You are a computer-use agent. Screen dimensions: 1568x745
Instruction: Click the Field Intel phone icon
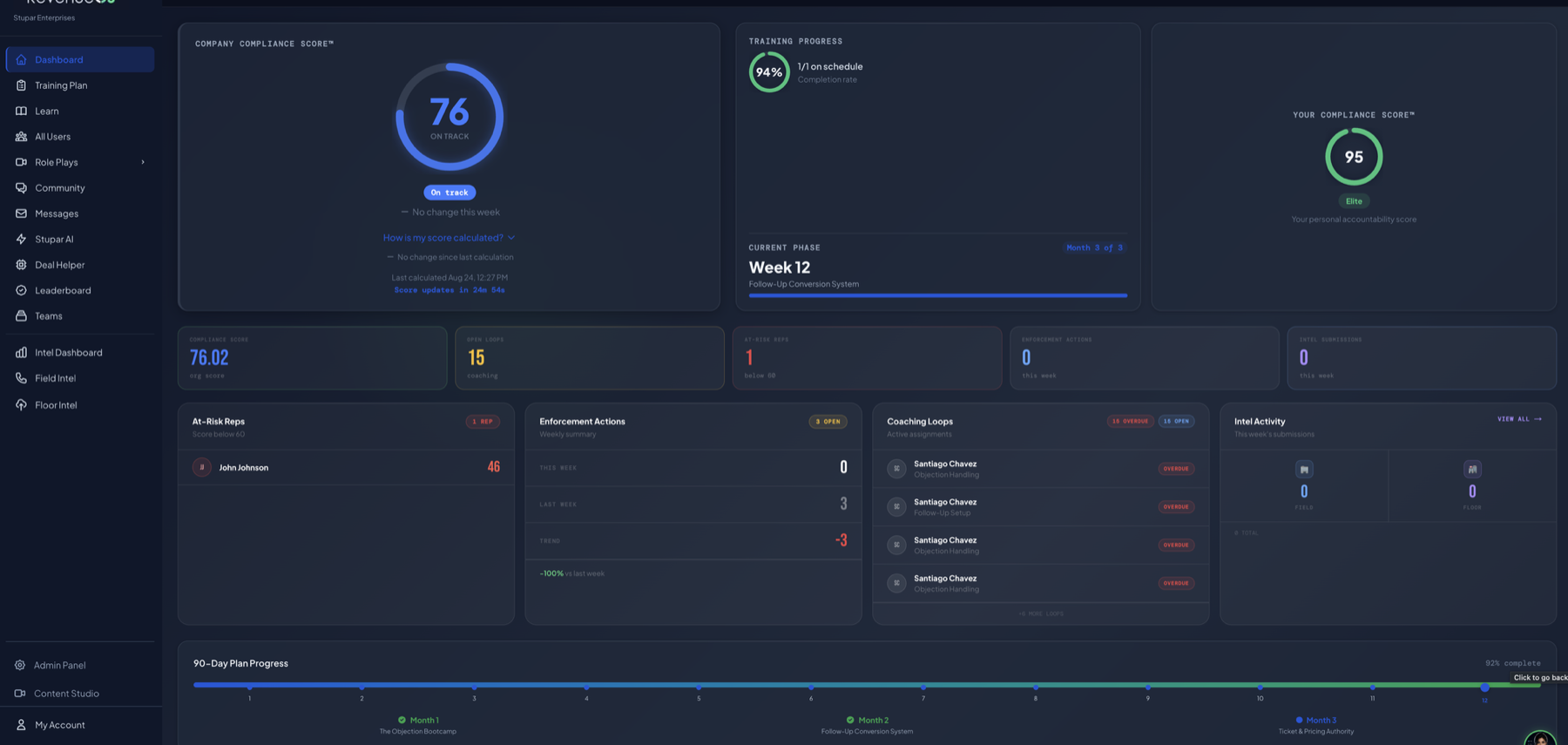[21, 378]
